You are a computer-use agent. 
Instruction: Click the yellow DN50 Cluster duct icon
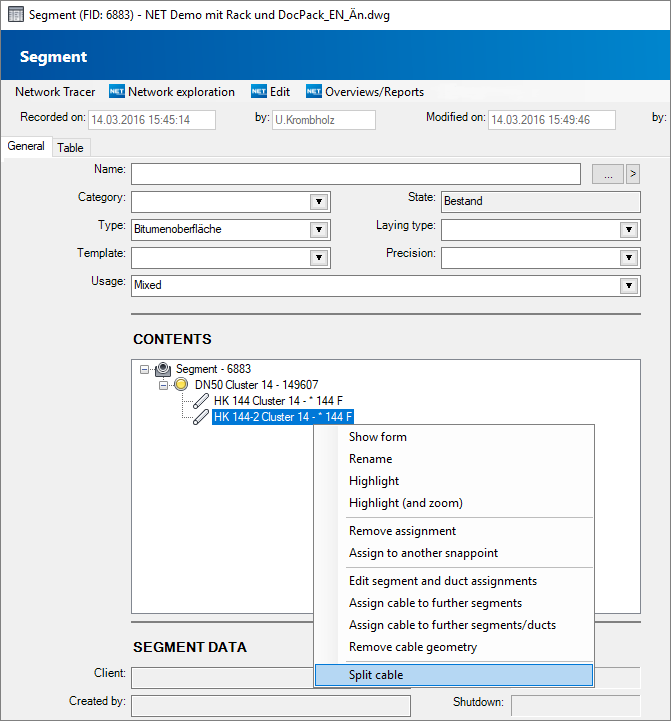pos(181,384)
